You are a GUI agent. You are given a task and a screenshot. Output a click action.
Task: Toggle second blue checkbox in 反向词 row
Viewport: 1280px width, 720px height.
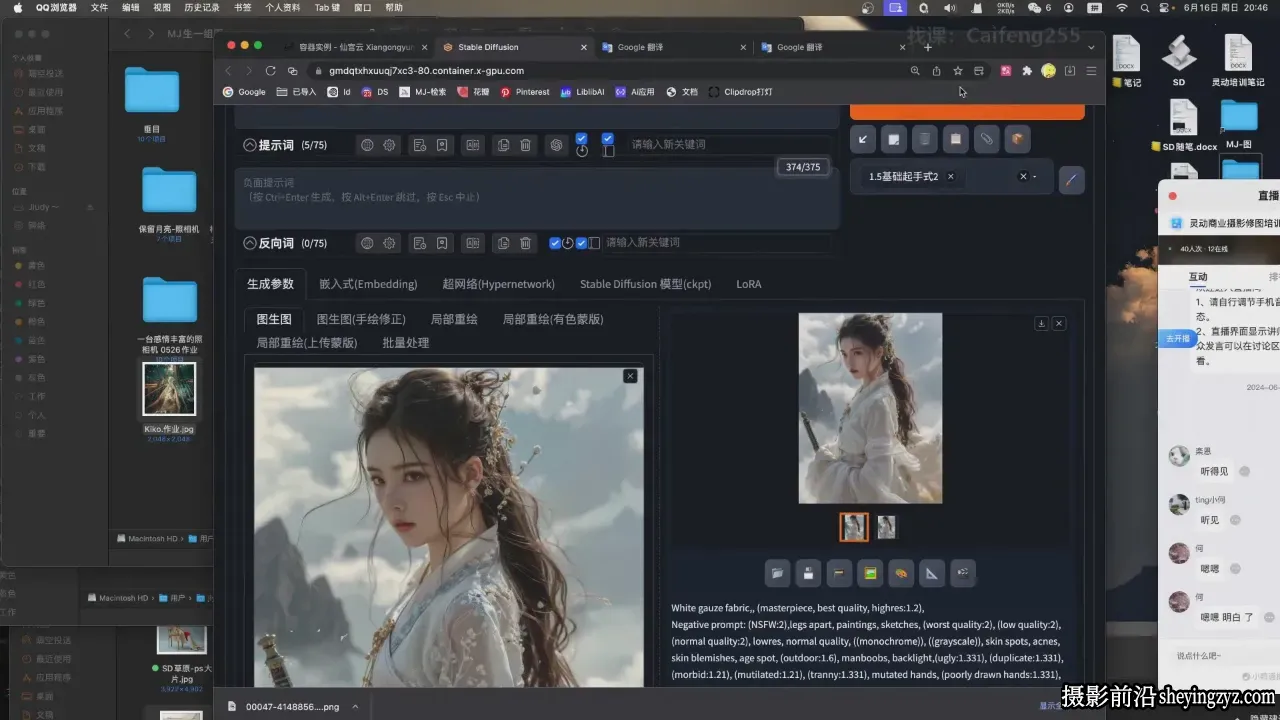(x=581, y=243)
